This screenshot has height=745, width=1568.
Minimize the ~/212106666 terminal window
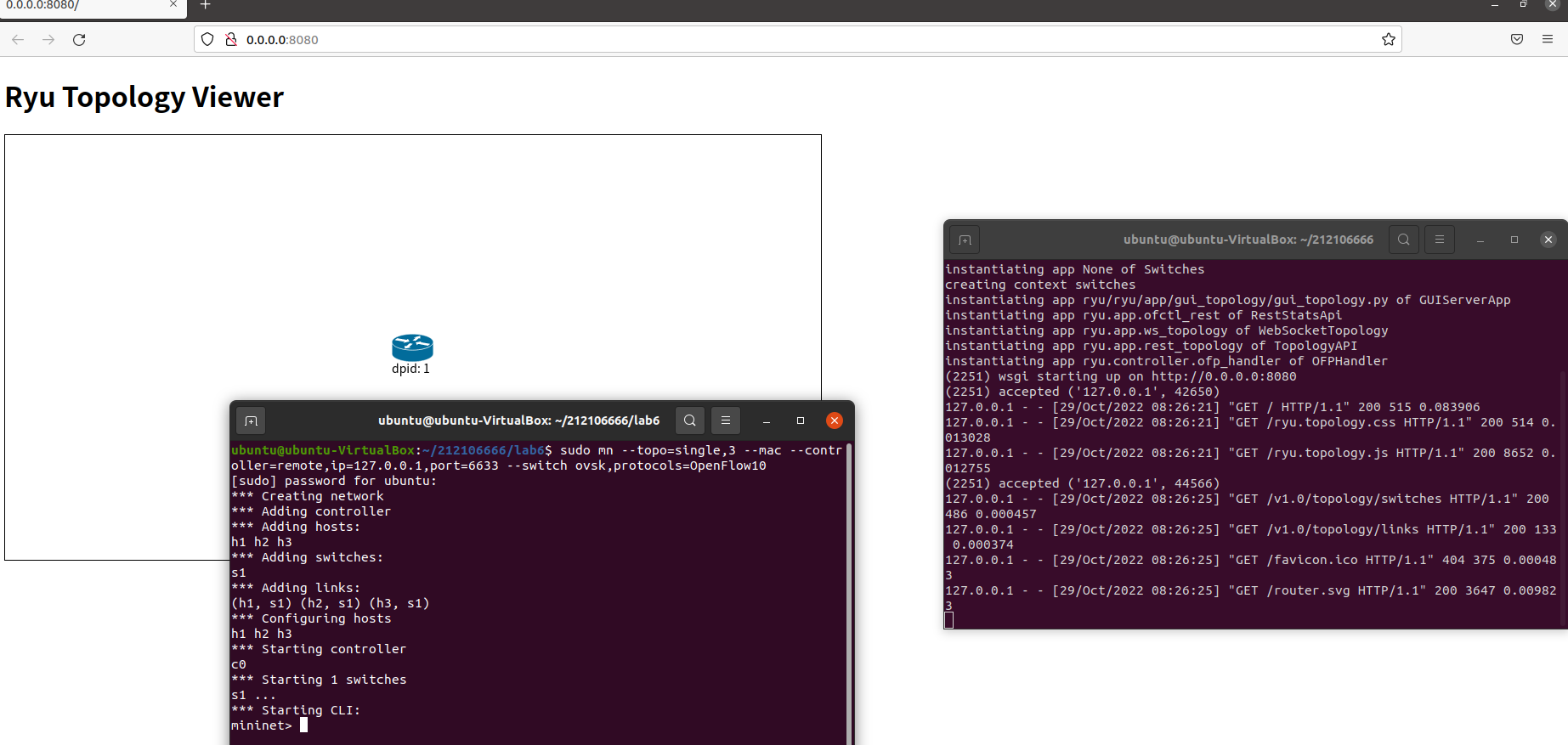click(1480, 240)
